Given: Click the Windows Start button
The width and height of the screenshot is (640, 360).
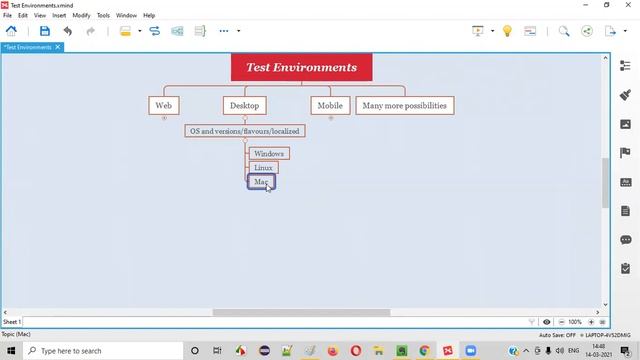Looking at the screenshot, I should tap(11, 351).
